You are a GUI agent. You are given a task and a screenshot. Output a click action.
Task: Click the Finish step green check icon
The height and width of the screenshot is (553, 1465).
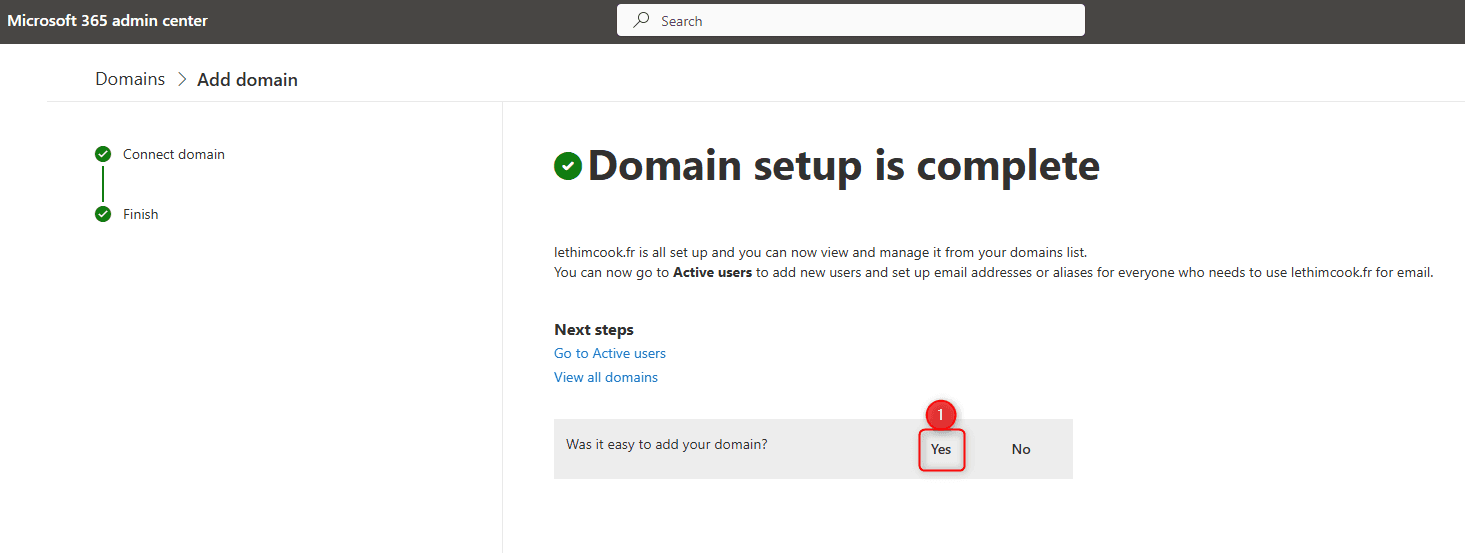click(x=102, y=214)
